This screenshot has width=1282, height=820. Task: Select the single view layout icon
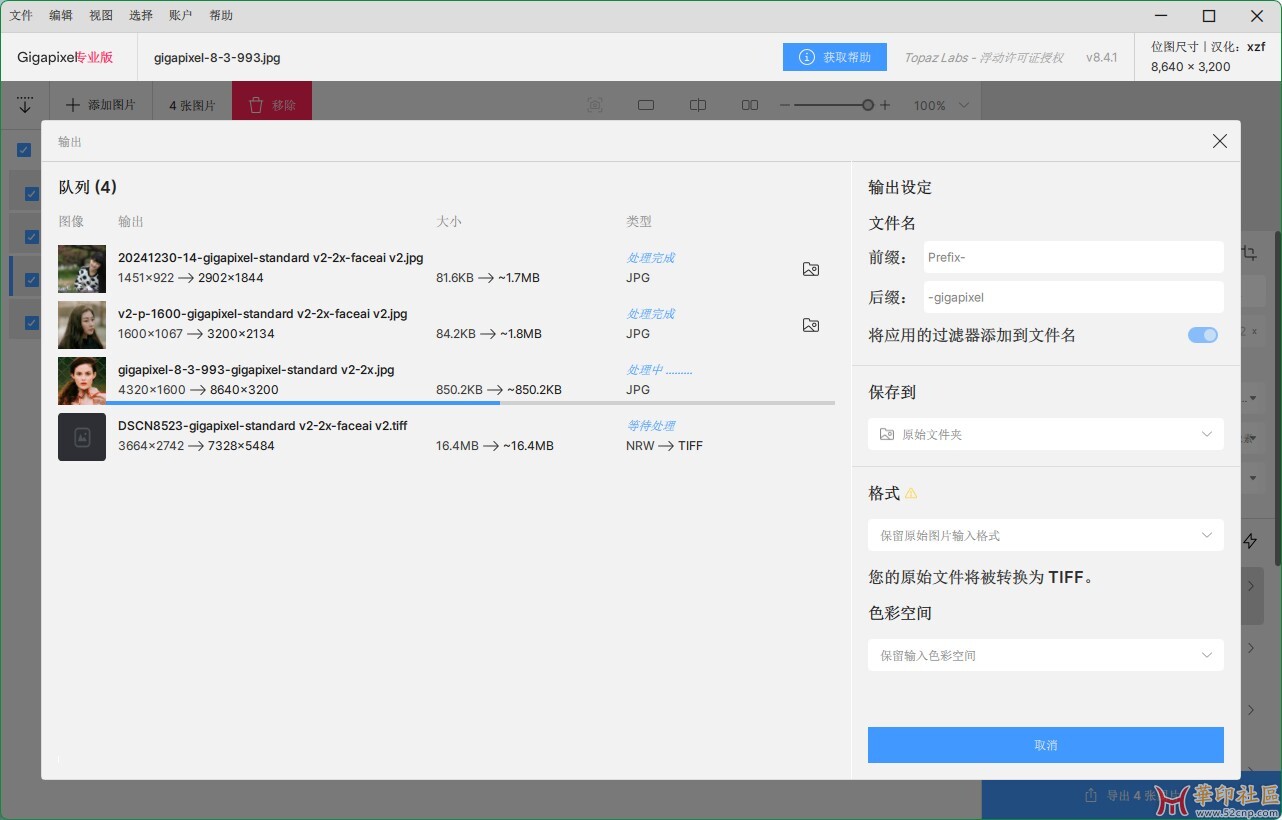coord(646,105)
